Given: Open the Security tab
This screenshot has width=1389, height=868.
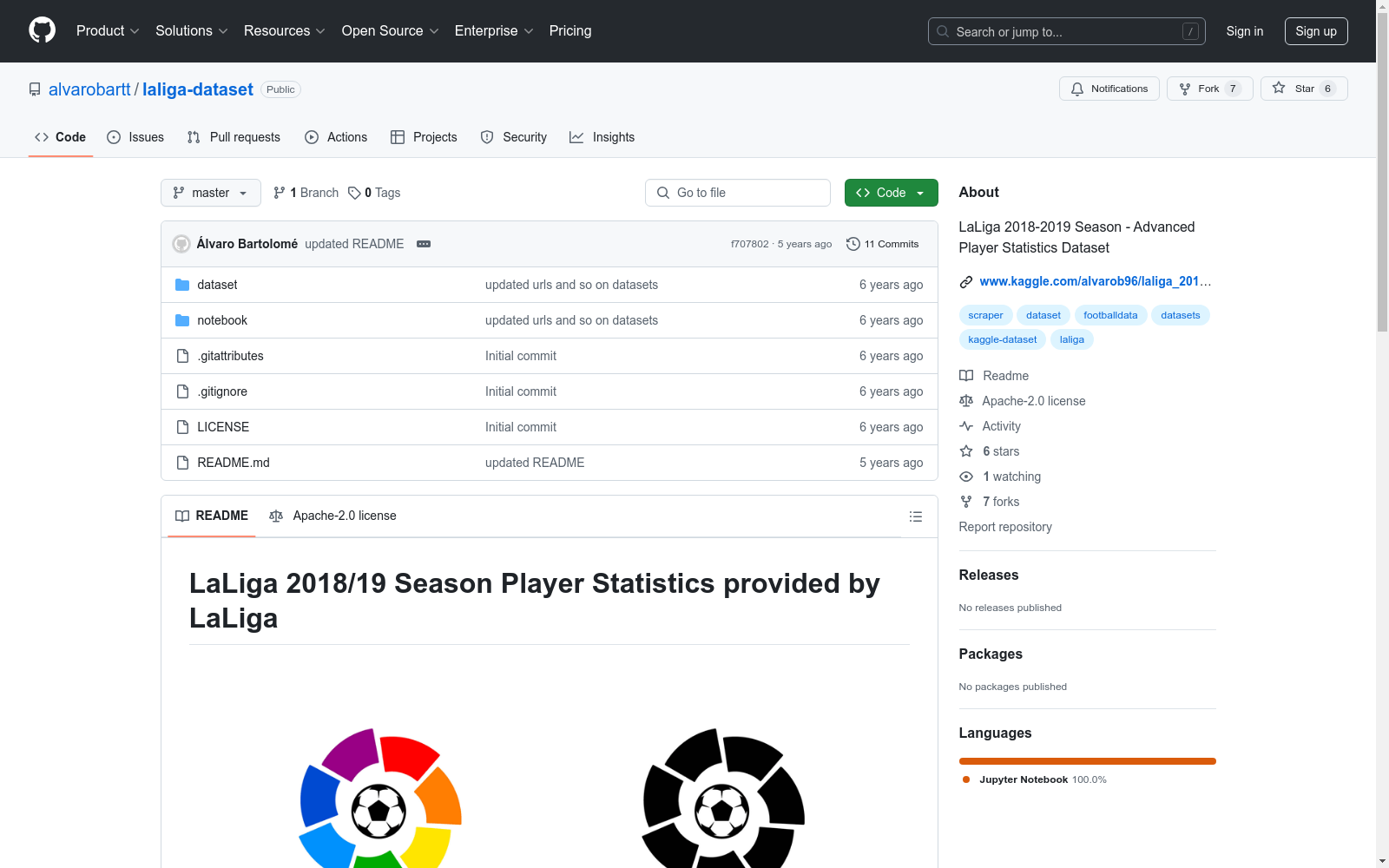Looking at the screenshot, I should click(x=514, y=137).
